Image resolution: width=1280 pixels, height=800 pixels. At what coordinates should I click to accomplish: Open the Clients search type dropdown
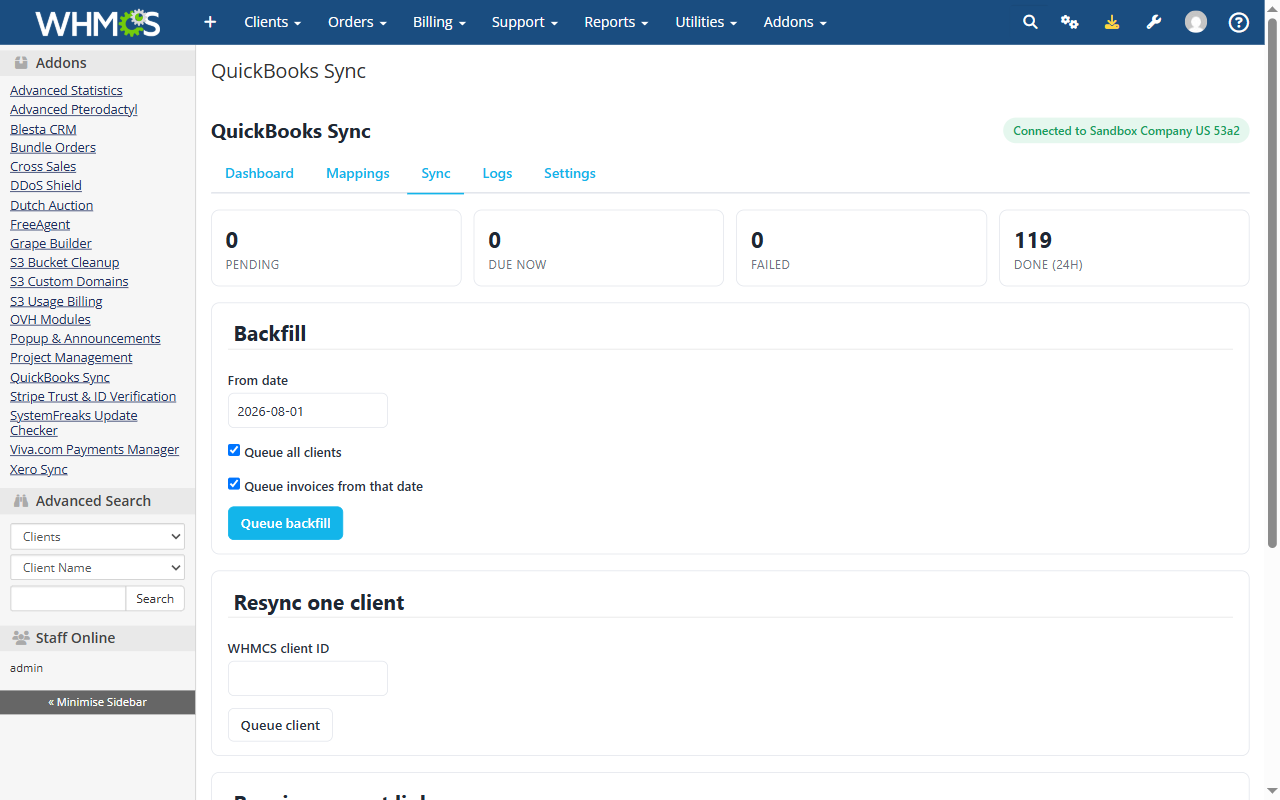tap(97, 537)
